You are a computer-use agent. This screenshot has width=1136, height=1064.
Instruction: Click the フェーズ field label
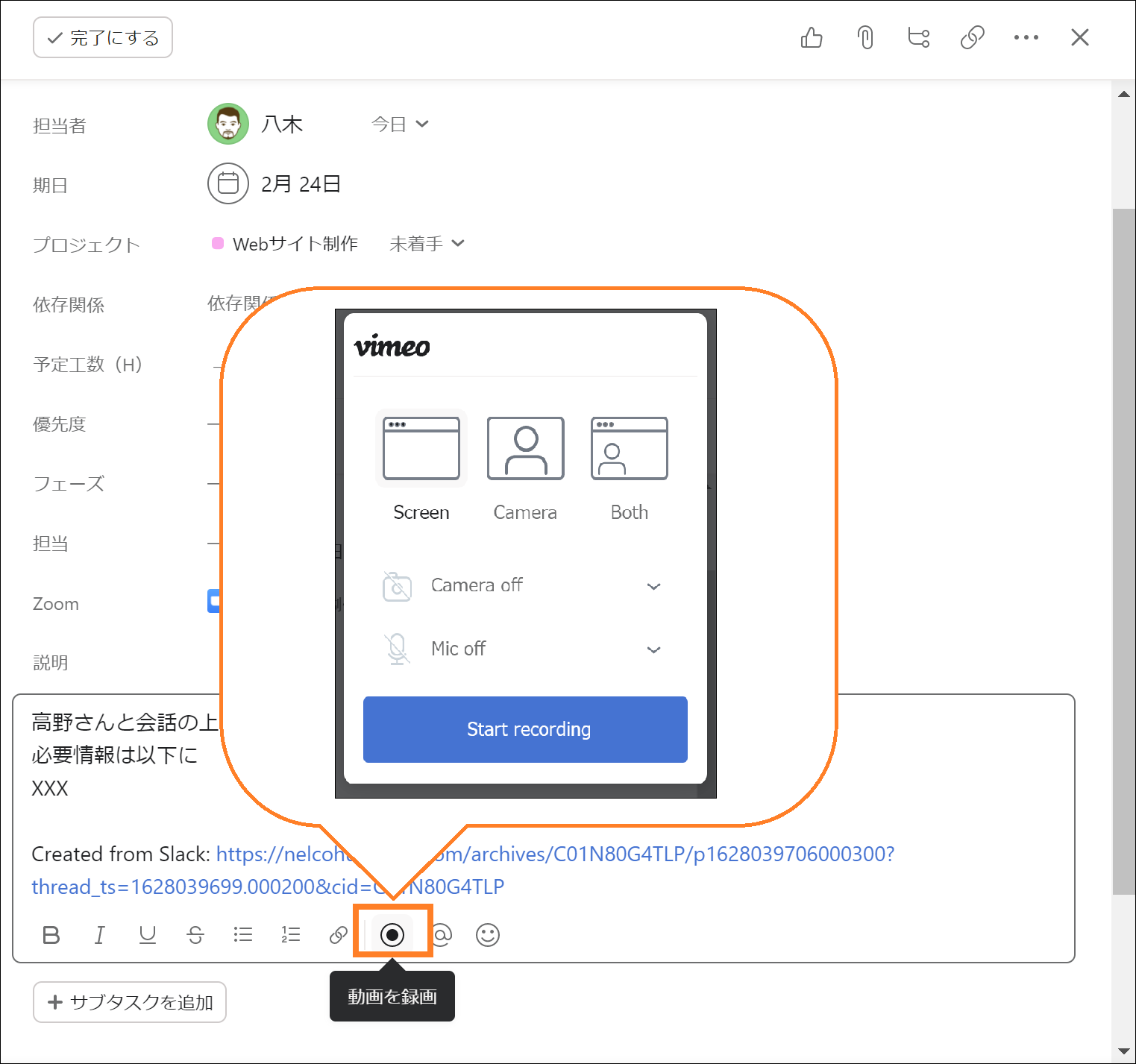[x=69, y=484]
